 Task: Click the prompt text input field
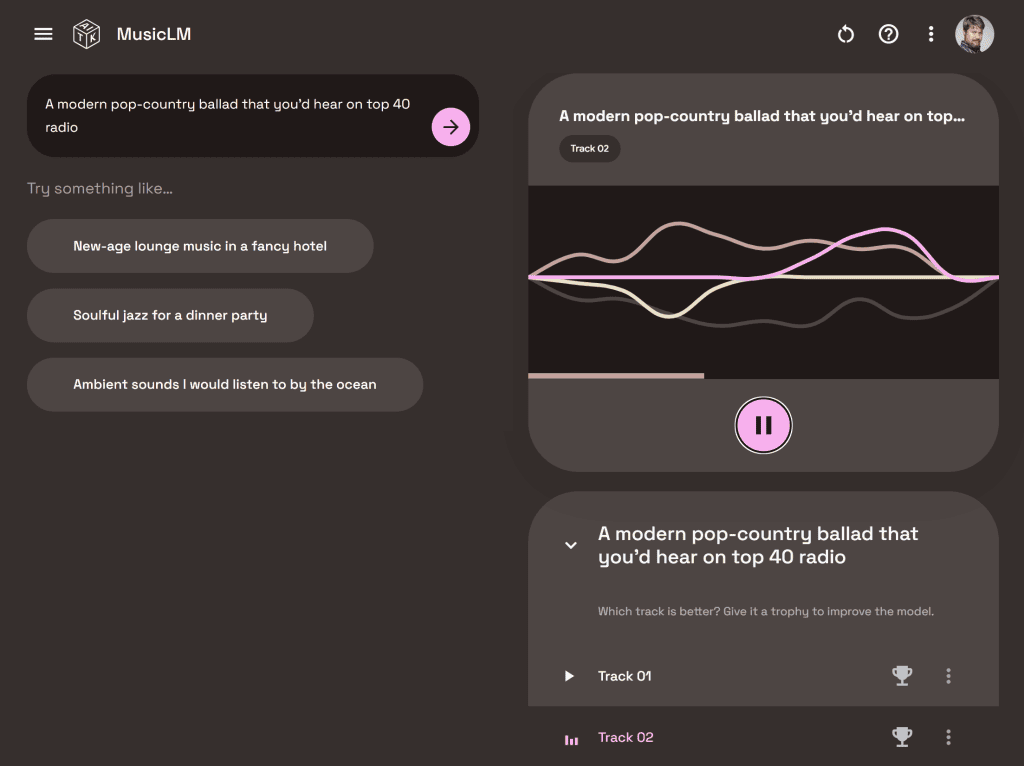click(230, 115)
